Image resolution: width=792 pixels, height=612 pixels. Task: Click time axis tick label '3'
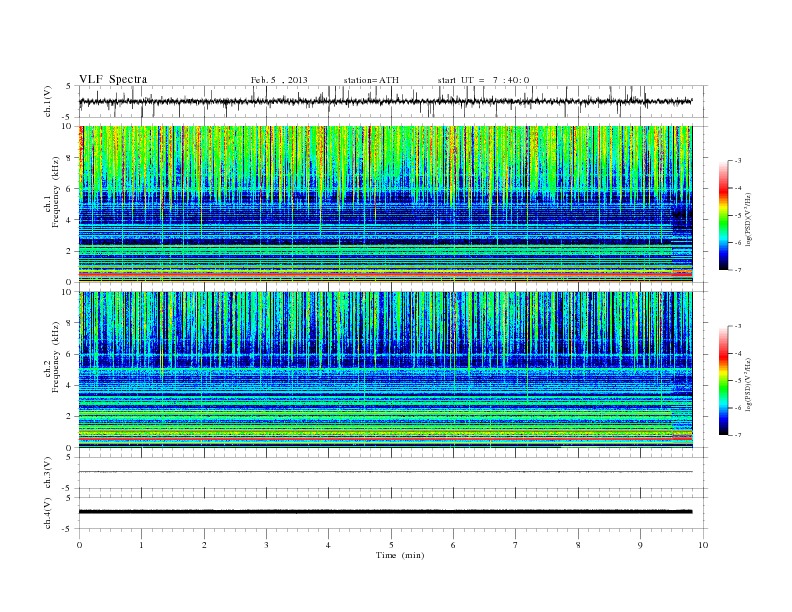coord(266,545)
